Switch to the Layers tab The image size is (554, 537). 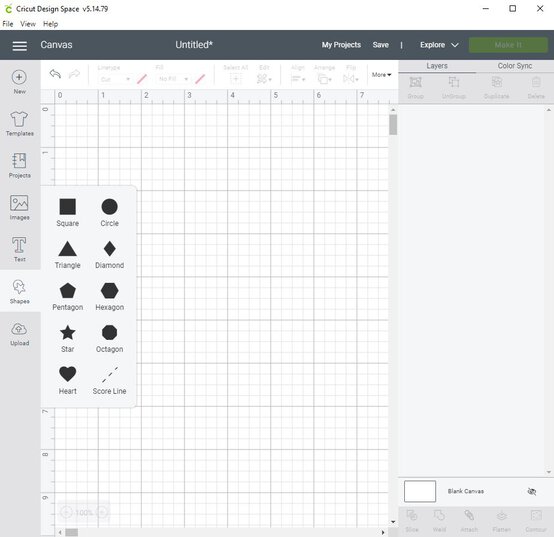(437, 66)
